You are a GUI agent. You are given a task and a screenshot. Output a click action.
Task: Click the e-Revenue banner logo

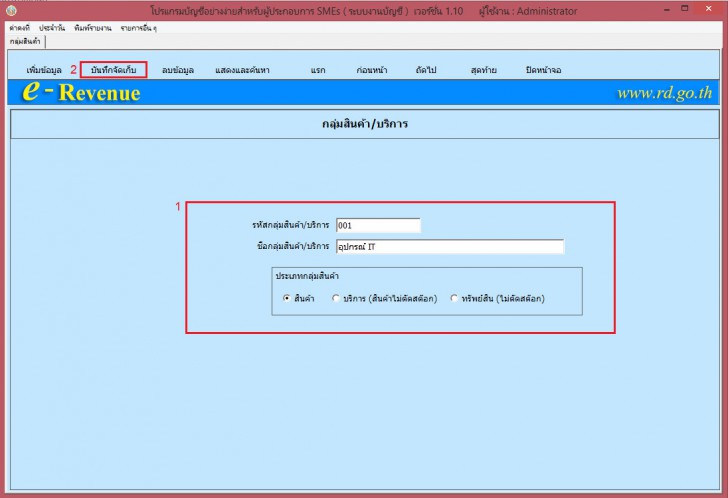82,91
